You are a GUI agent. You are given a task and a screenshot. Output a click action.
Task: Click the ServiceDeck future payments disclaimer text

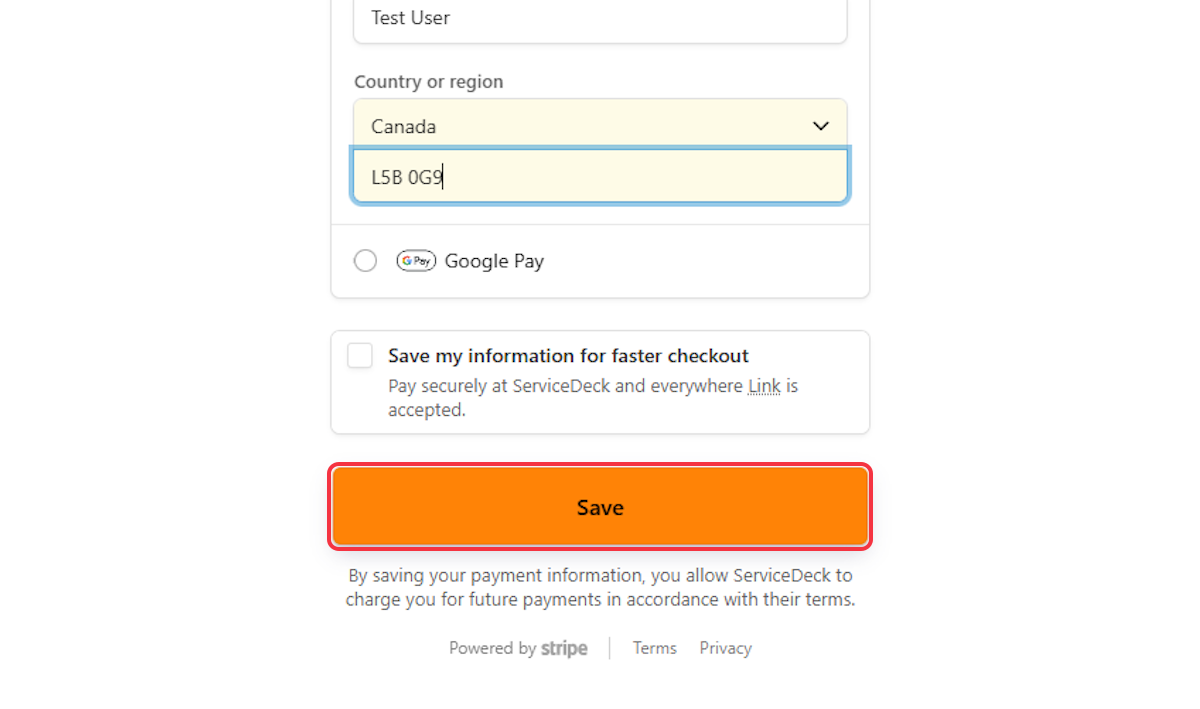600,588
